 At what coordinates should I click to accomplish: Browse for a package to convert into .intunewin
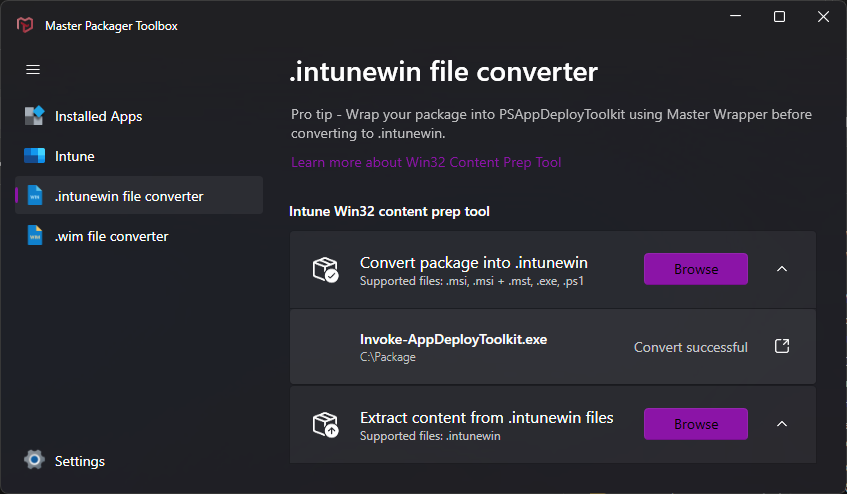696,269
